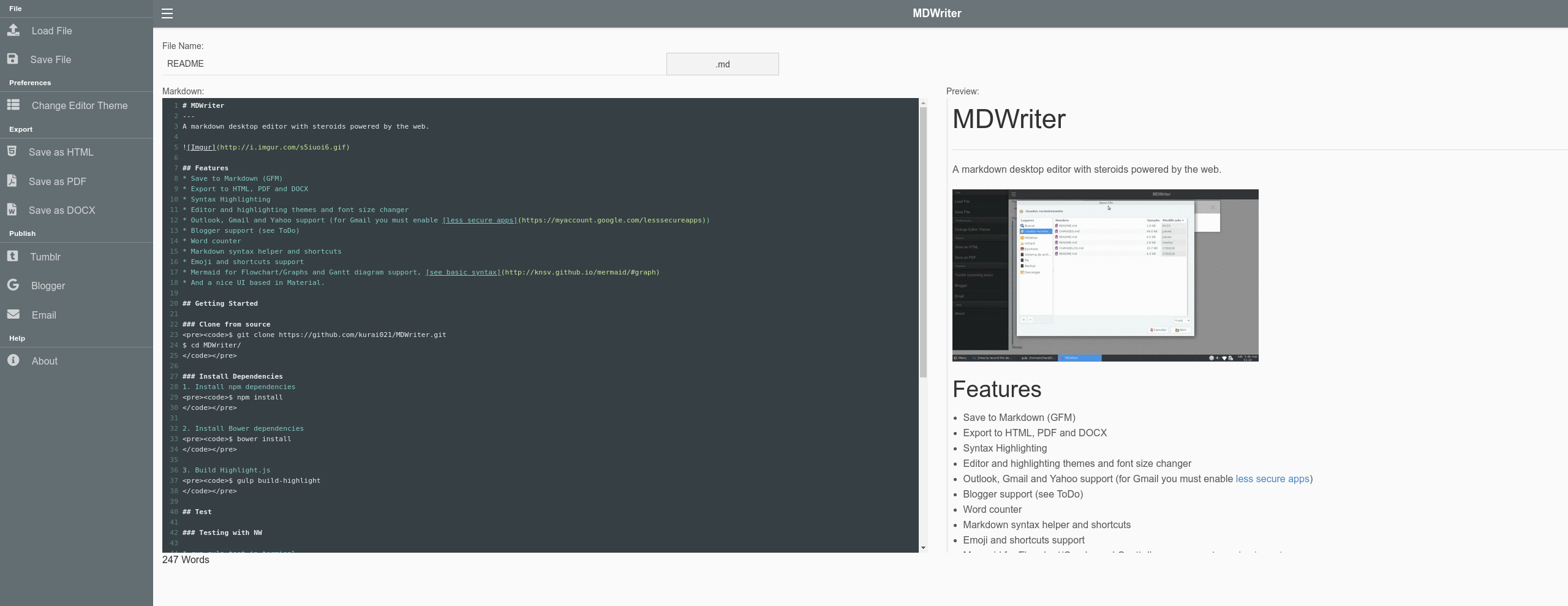Open About using the info icon
The height and width of the screenshot is (606, 1568).
click(x=13, y=360)
